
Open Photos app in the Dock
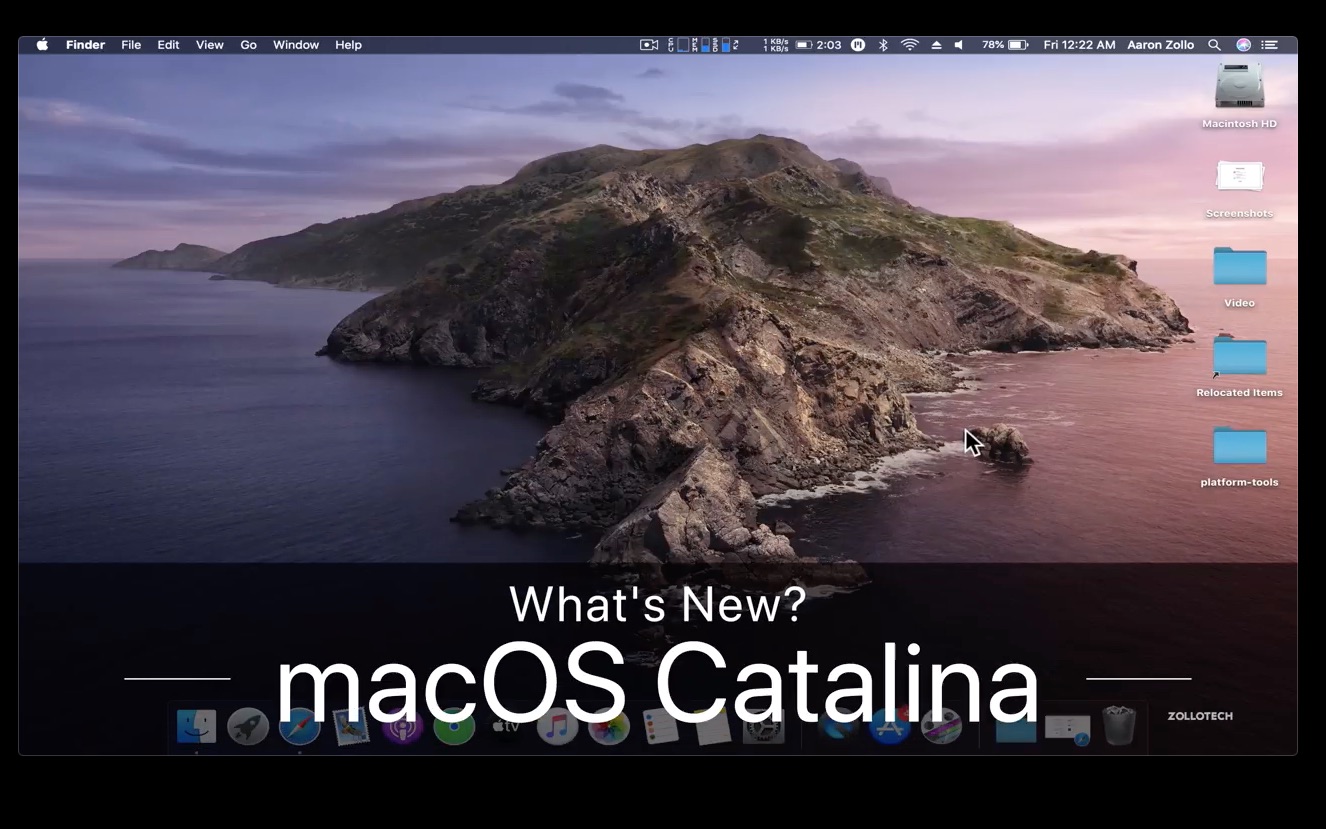(608, 726)
